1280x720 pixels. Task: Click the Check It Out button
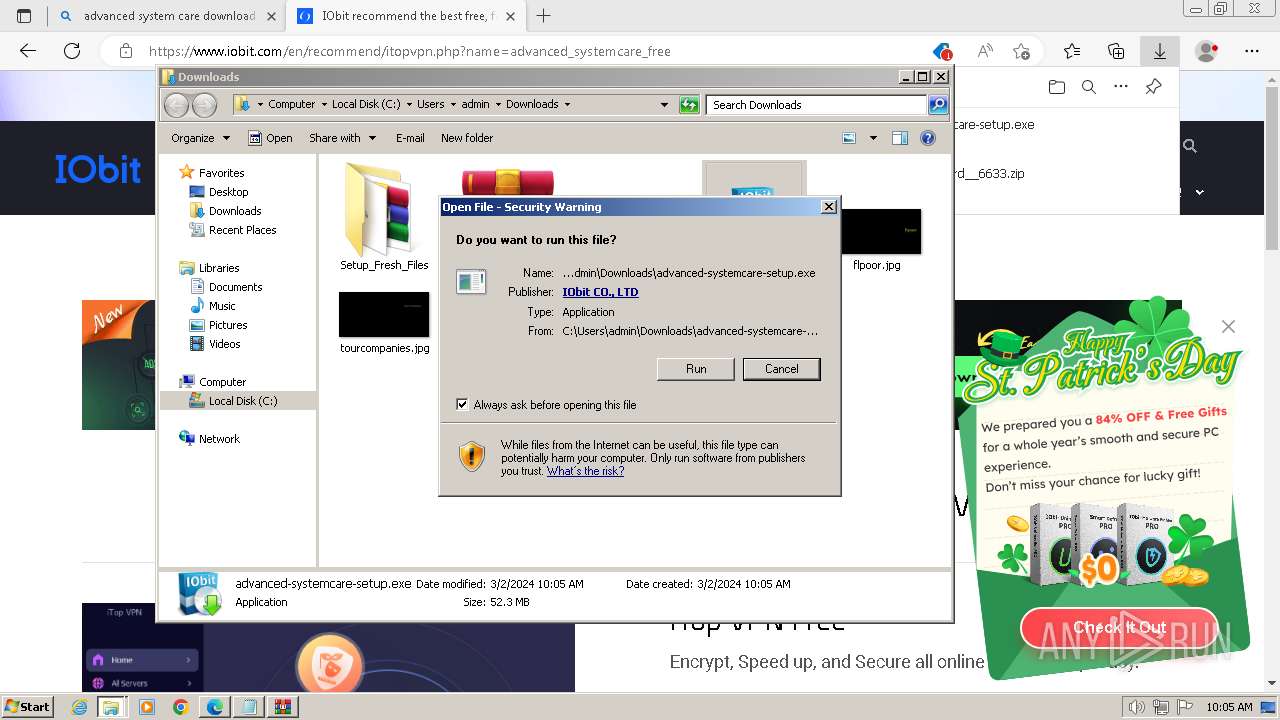pos(1119,627)
